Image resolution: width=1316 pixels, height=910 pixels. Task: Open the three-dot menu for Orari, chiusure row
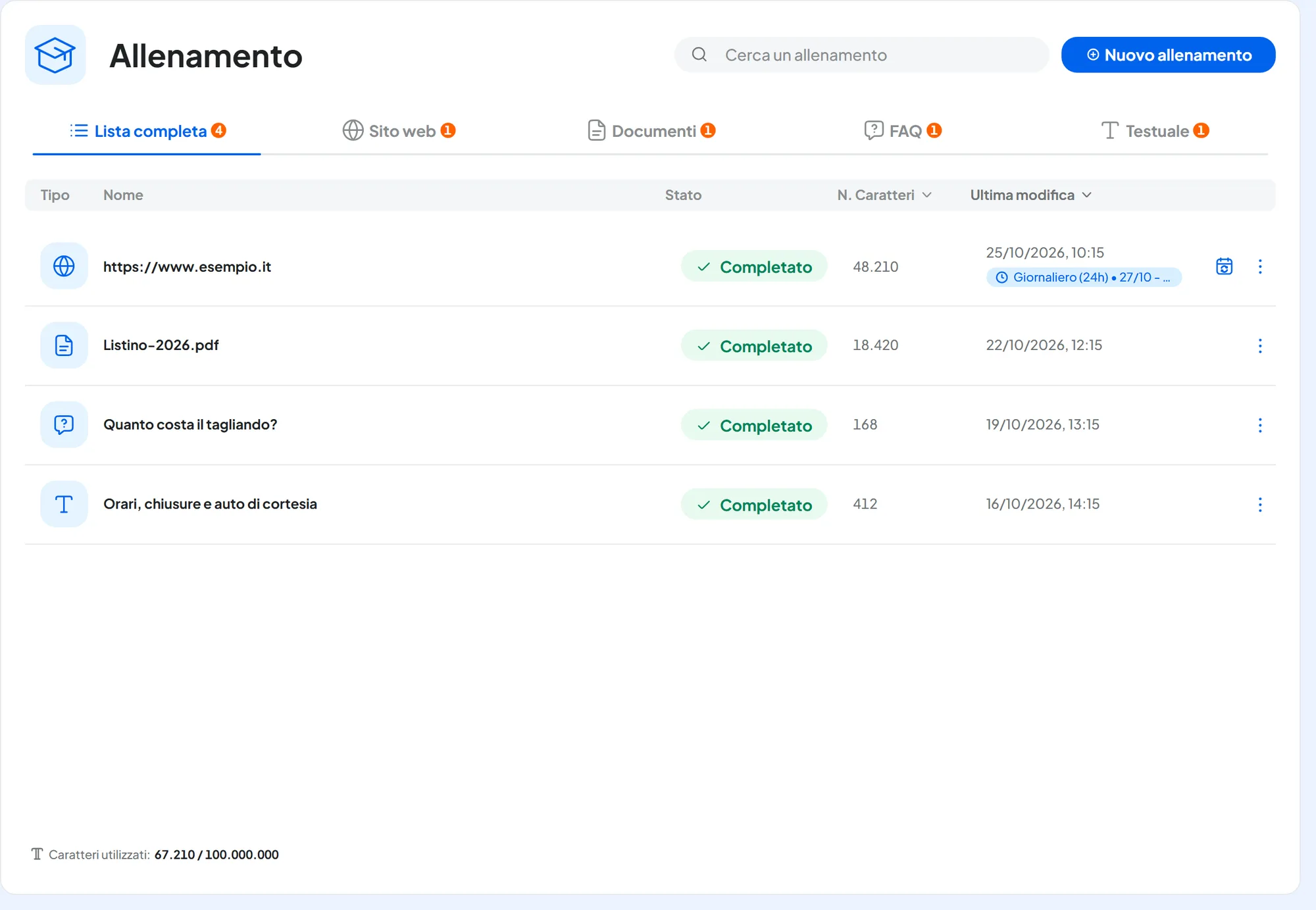[x=1260, y=505]
